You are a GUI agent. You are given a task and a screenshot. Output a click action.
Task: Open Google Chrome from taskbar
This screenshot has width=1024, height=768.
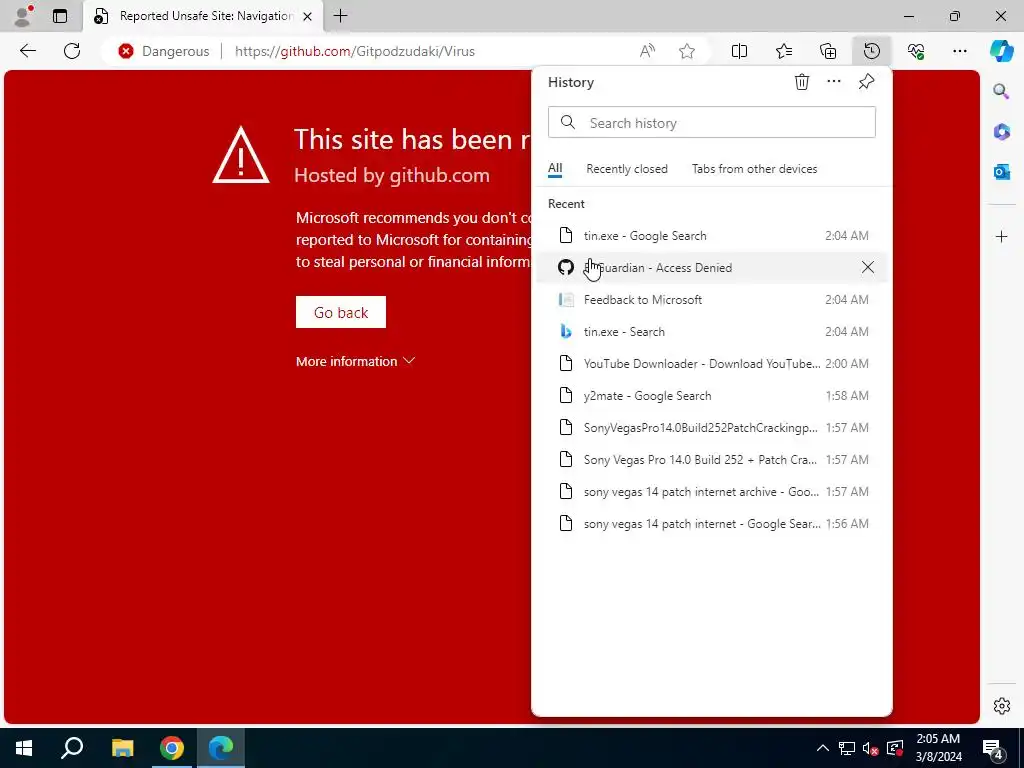pos(171,748)
